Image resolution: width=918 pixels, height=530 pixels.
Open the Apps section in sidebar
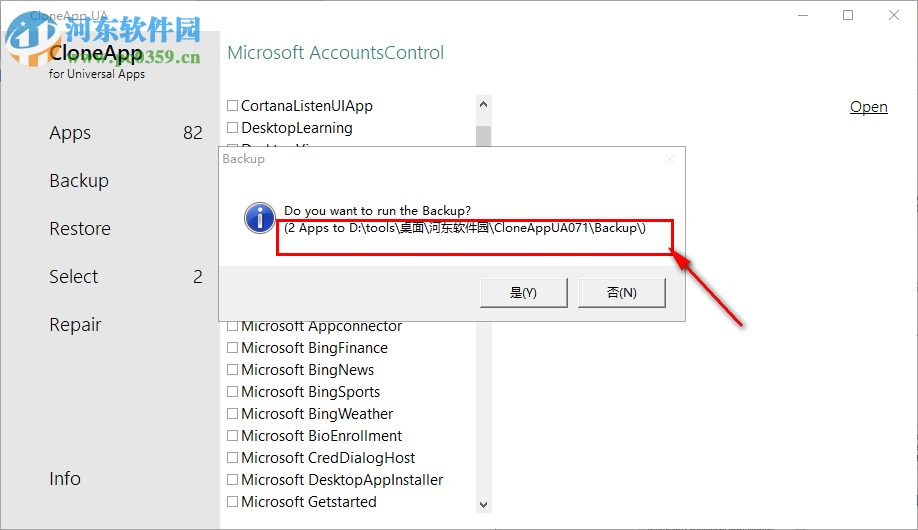(70, 133)
